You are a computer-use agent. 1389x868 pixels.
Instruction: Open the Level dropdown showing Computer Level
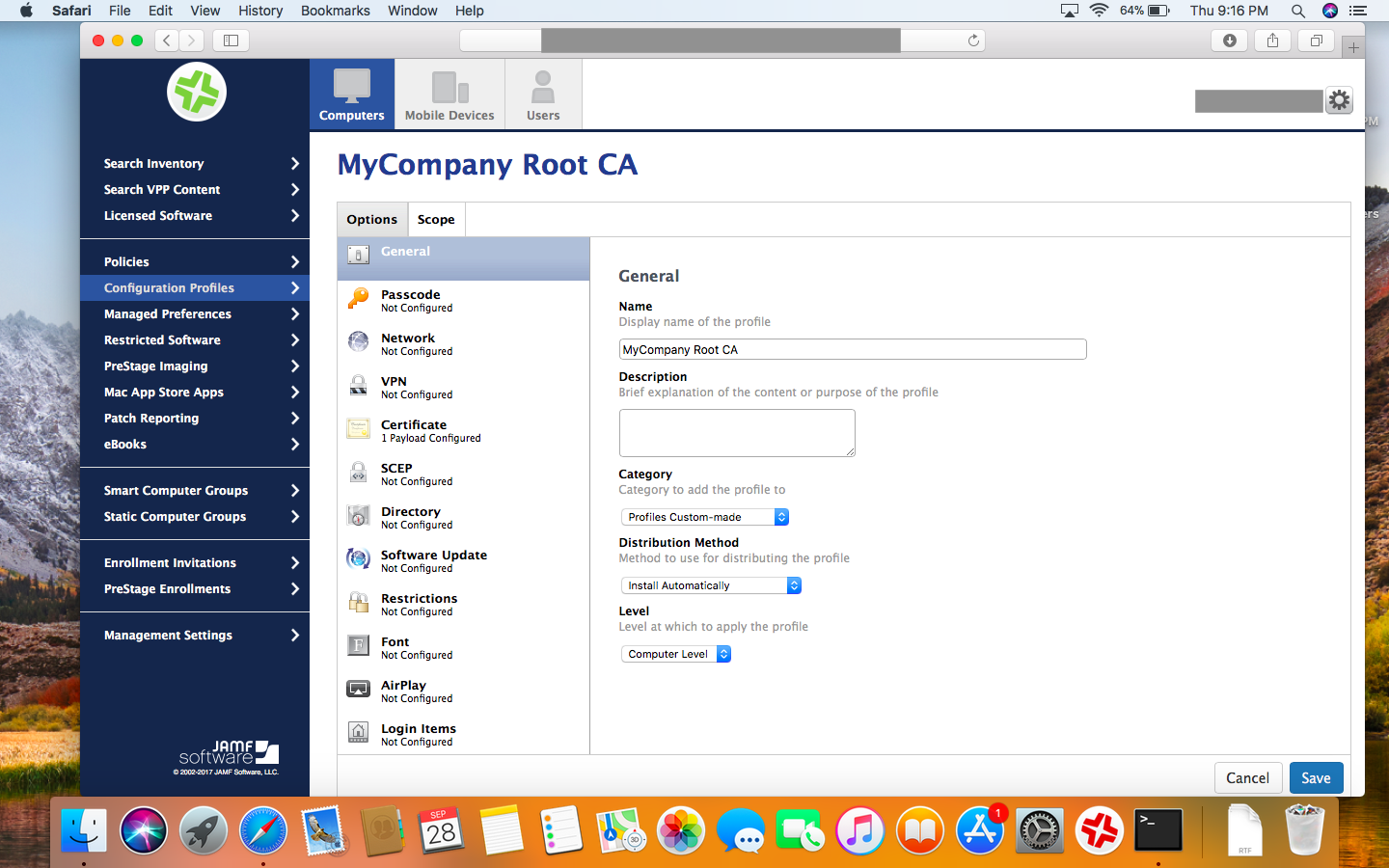point(676,654)
